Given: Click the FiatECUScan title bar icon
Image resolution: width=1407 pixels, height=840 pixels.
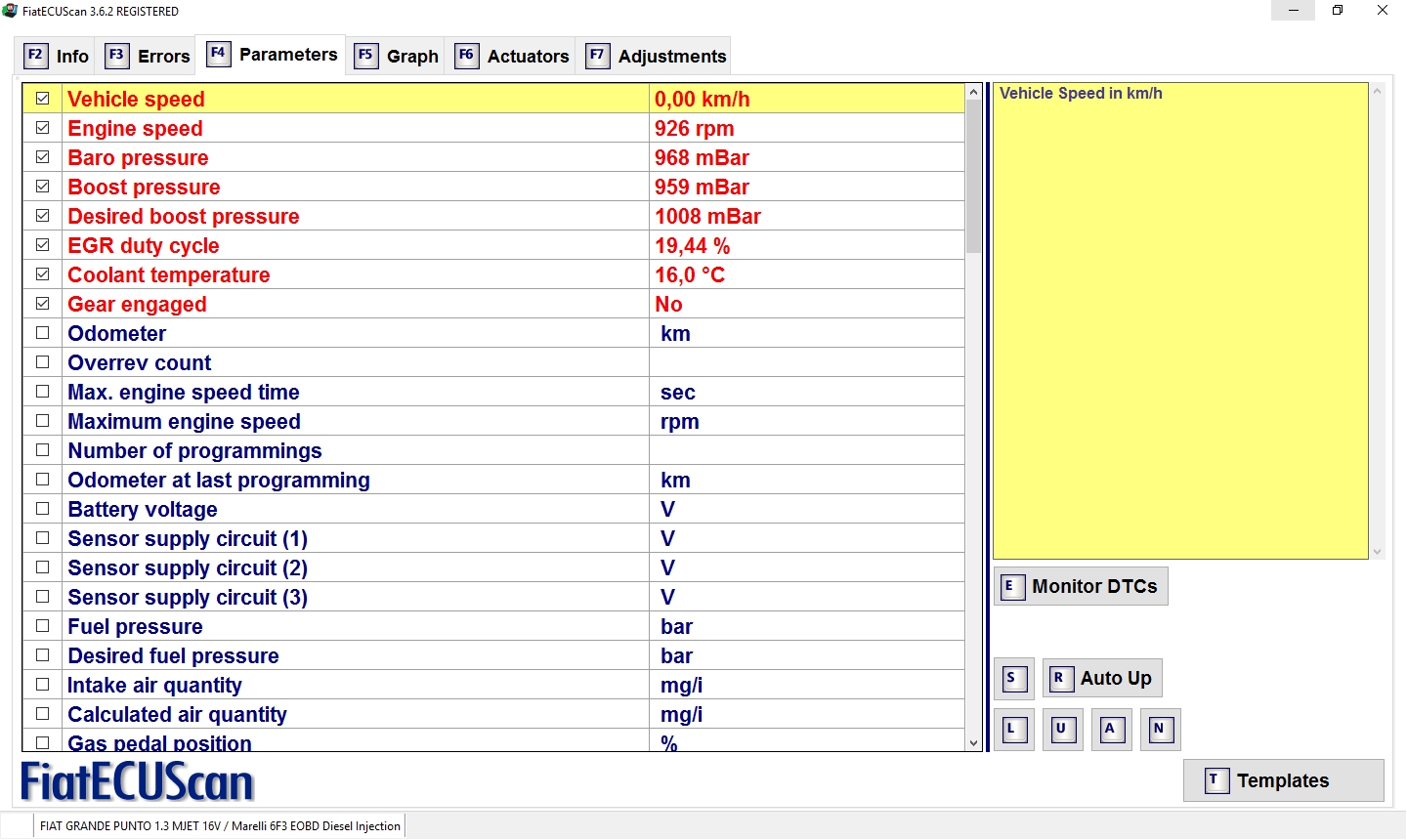Looking at the screenshot, I should [x=10, y=11].
